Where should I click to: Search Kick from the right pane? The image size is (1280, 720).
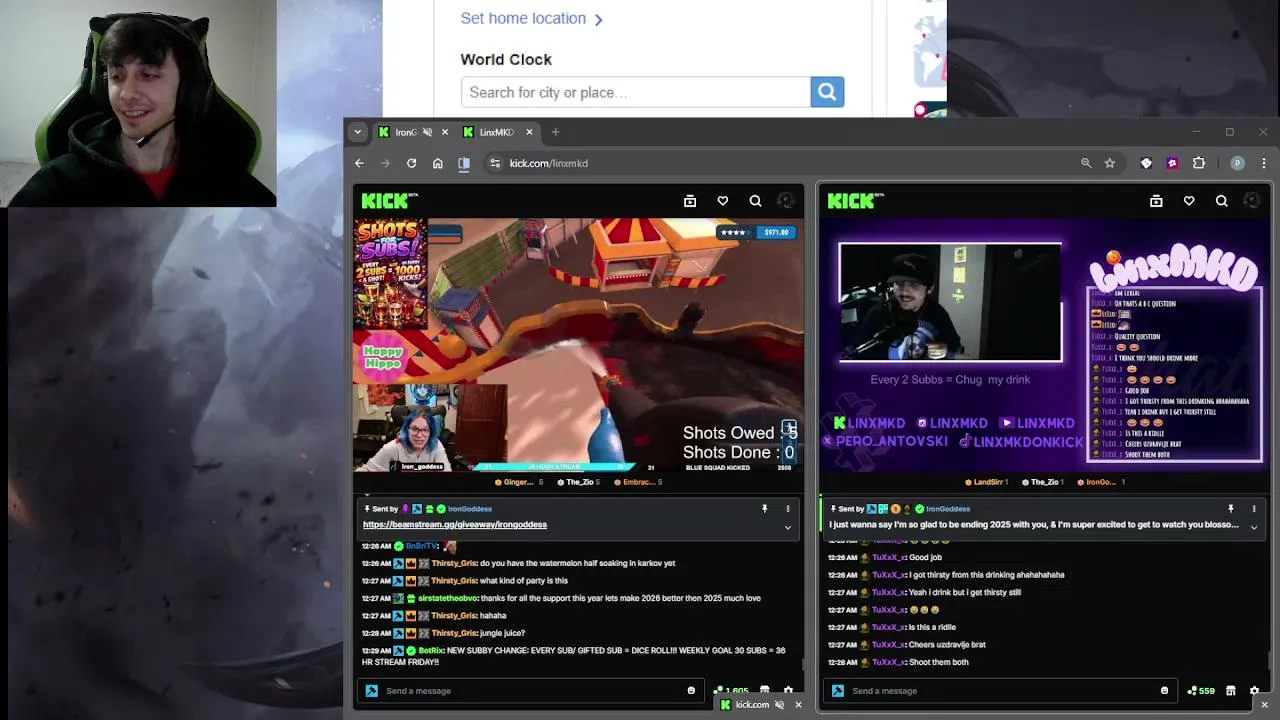coord(1221,201)
